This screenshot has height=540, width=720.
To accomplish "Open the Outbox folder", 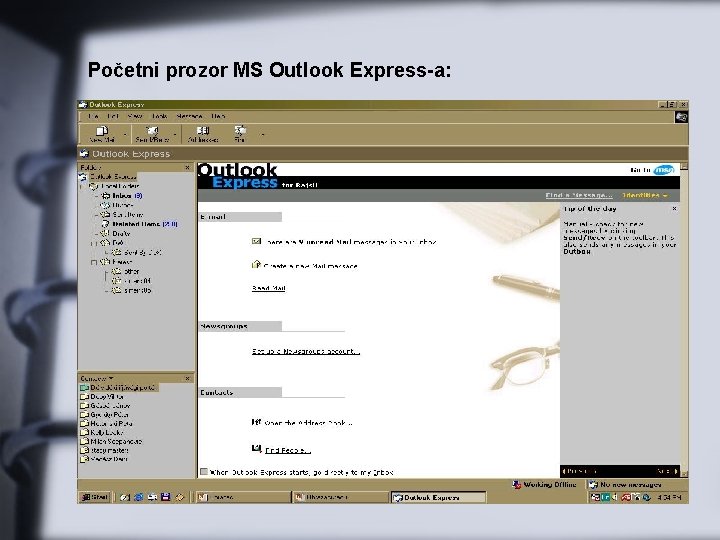I will pos(123,205).
